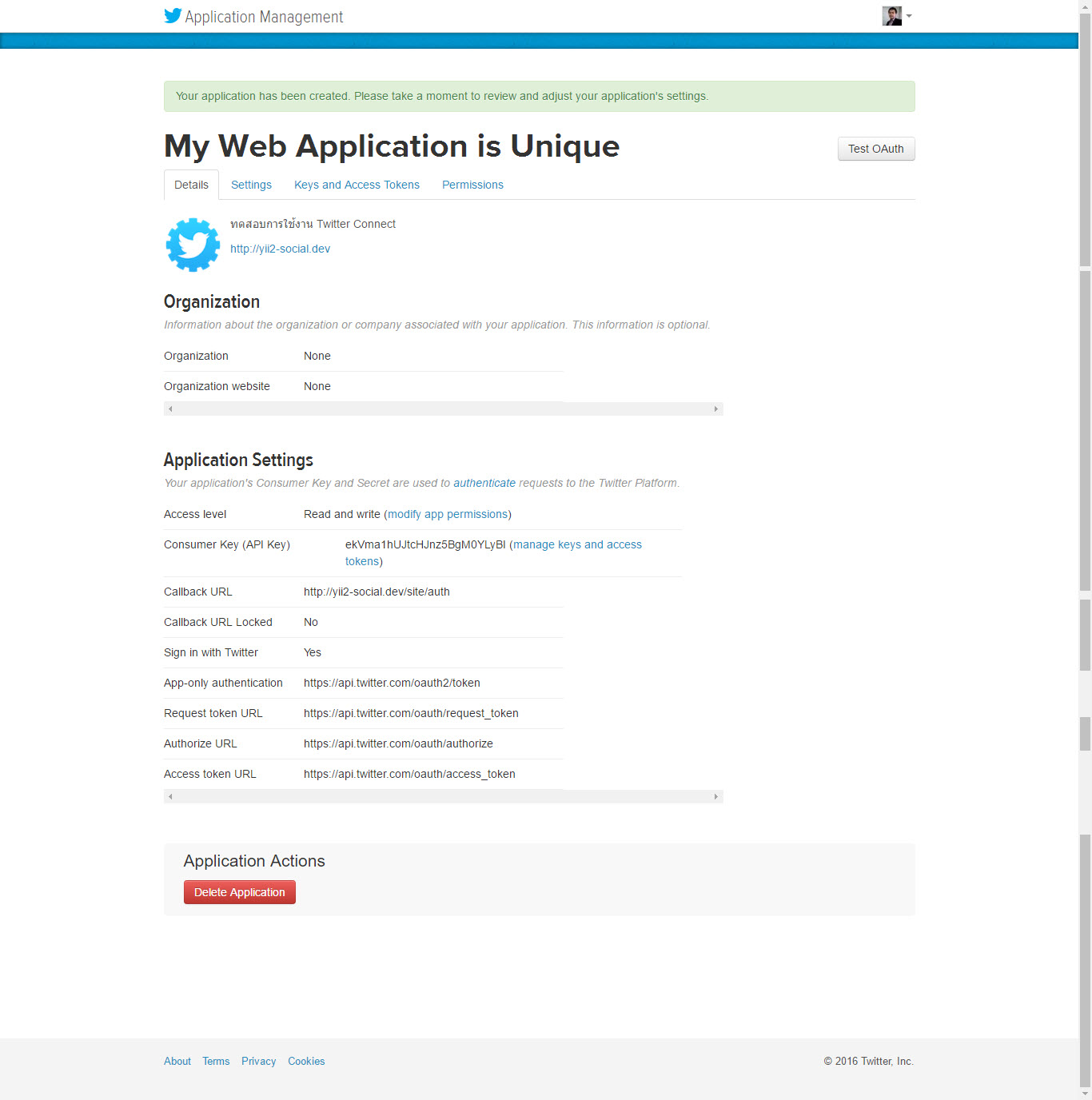This screenshot has height=1100, width=1092.
Task: Expand the dropdown caret beside avatar
Action: click(909, 16)
